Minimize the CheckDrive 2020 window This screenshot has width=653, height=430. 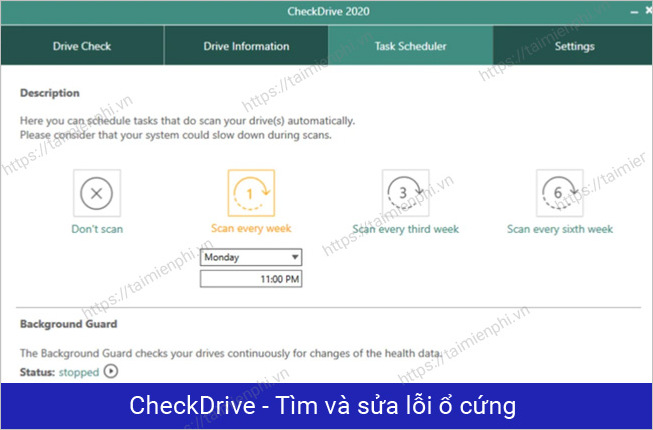click(x=634, y=12)
